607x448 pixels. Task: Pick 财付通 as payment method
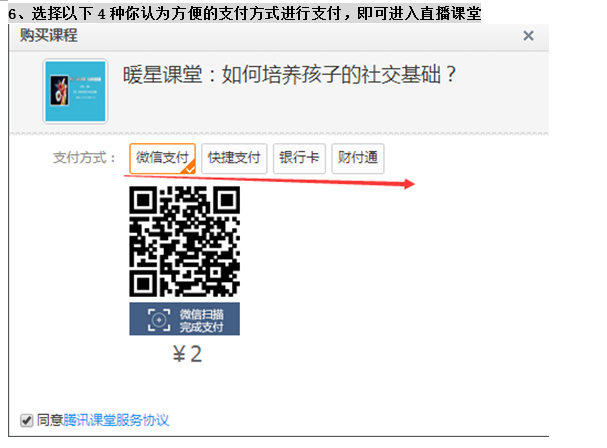(358, 158)
